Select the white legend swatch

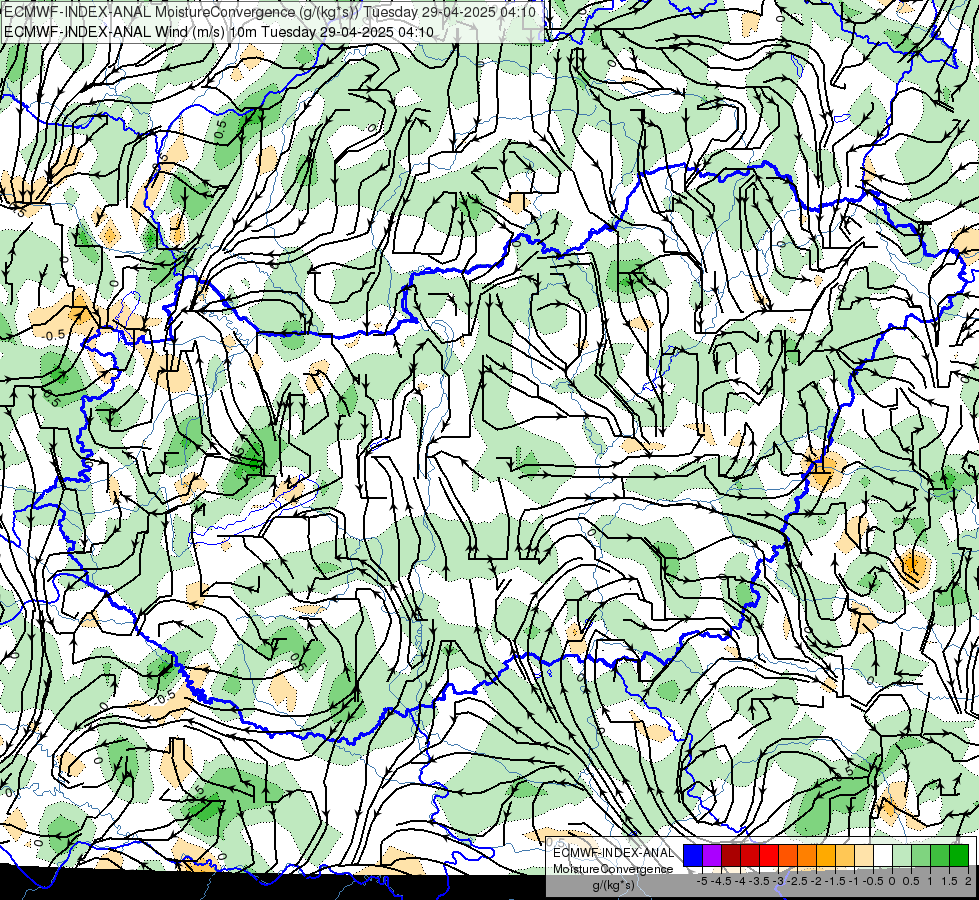pos(883,855)
